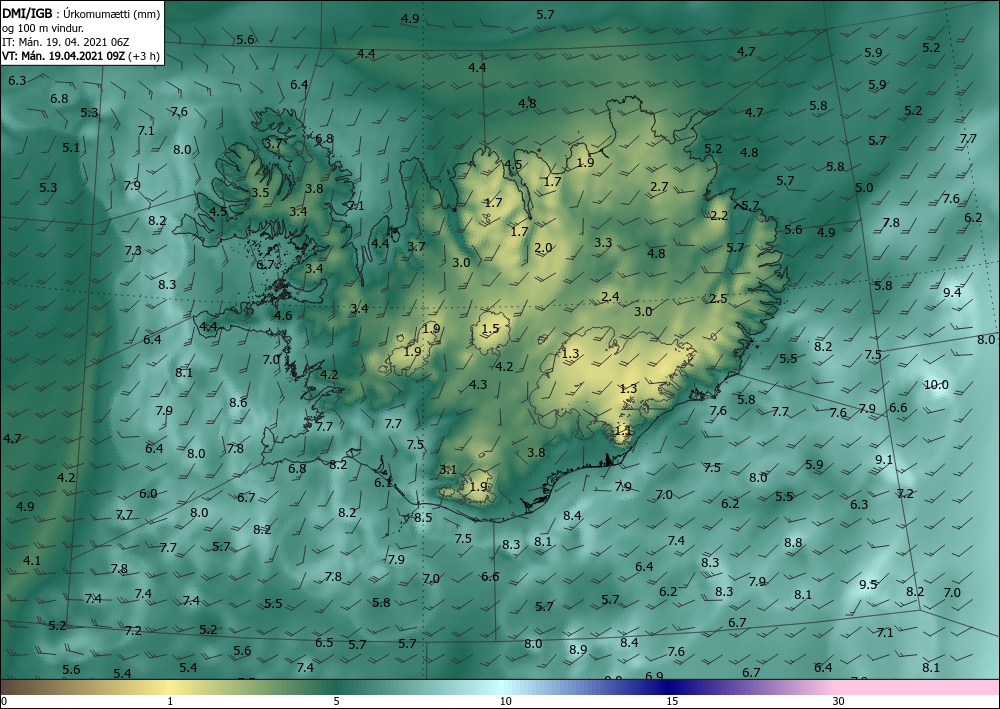Select the 8.5 value near the south coast
This screenshot has height=709, width=1000.
(x=423, y=517)
